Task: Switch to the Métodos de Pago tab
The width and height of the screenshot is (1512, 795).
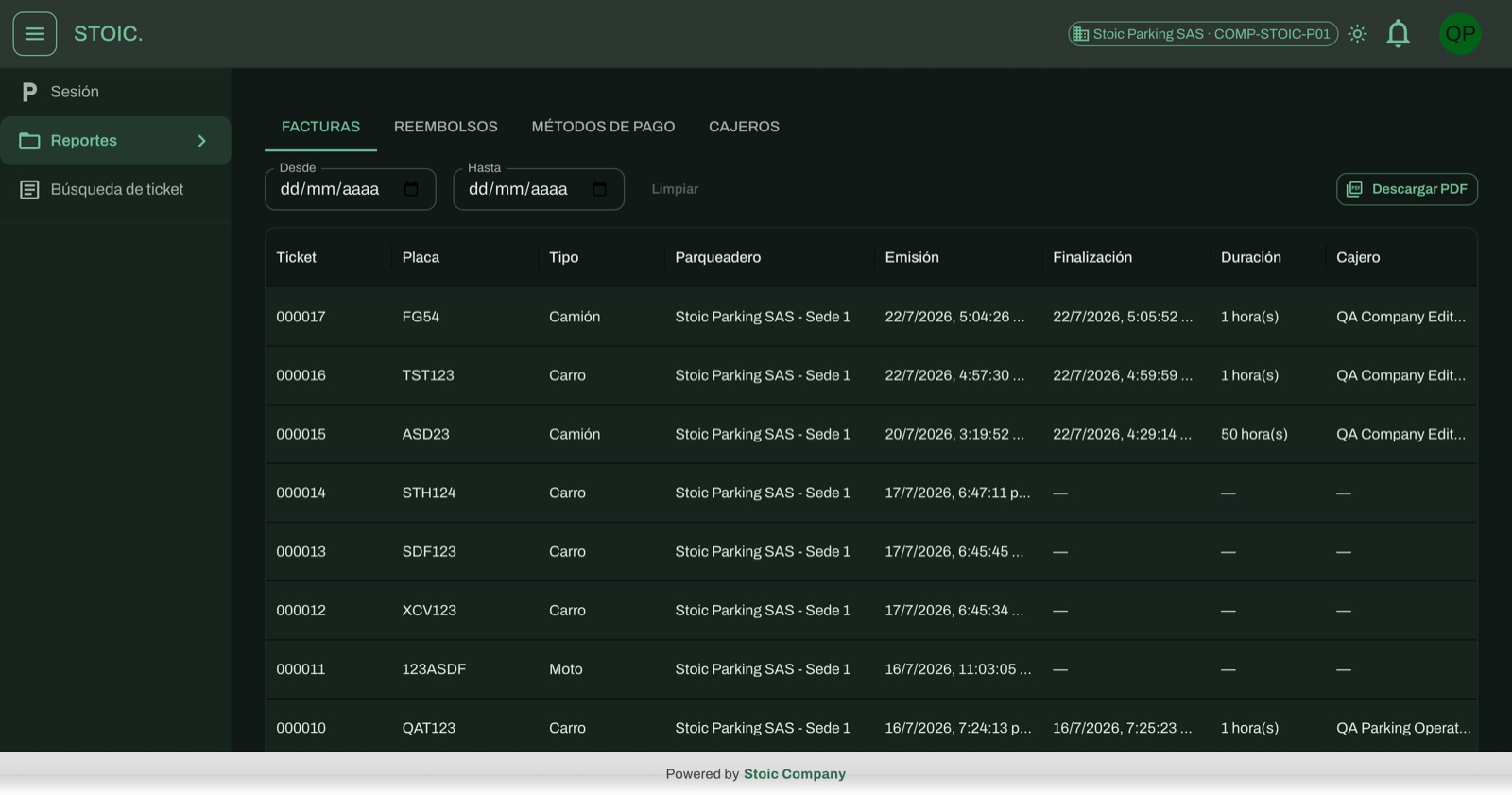Action: click(x=603, y=127)
